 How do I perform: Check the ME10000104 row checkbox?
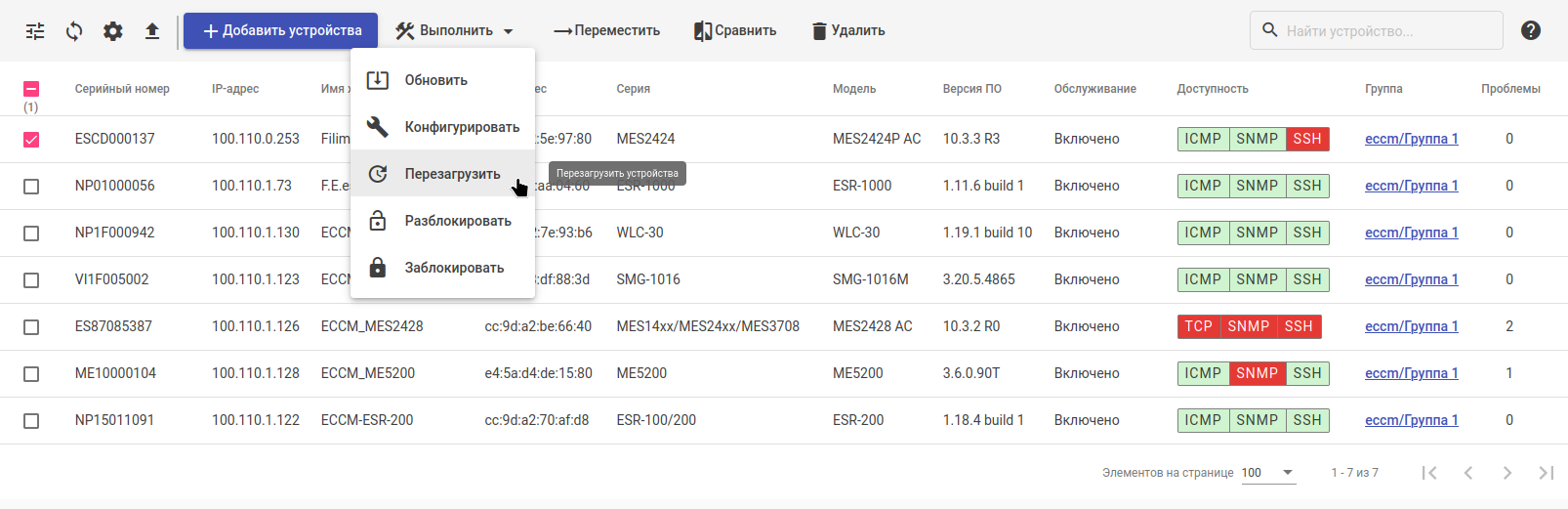[x=31, y=374]
